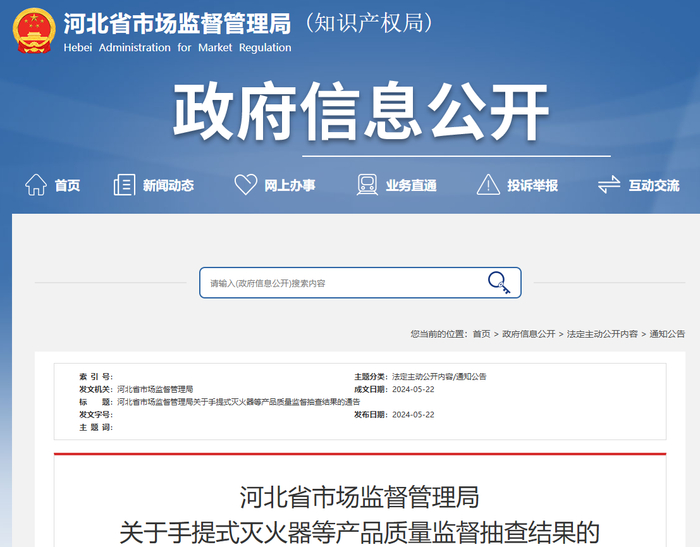700x547 pixels.
Task: Open the 业务直通 navigation item
Action: point(411,185)
